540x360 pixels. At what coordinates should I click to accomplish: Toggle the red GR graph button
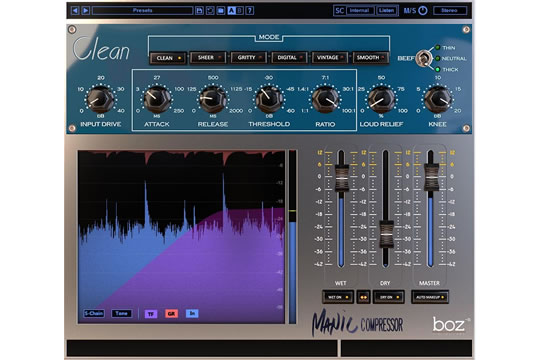tap(171, 314)
